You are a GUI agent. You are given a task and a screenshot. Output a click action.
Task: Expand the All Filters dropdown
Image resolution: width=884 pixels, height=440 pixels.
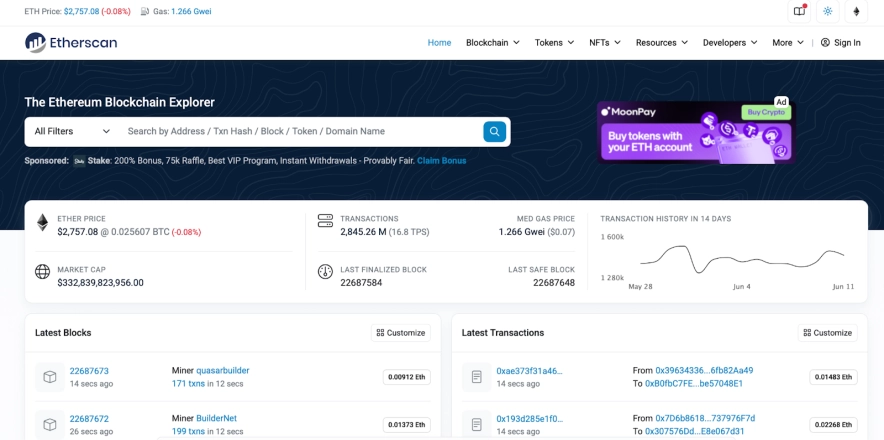[x=72, y=131]
